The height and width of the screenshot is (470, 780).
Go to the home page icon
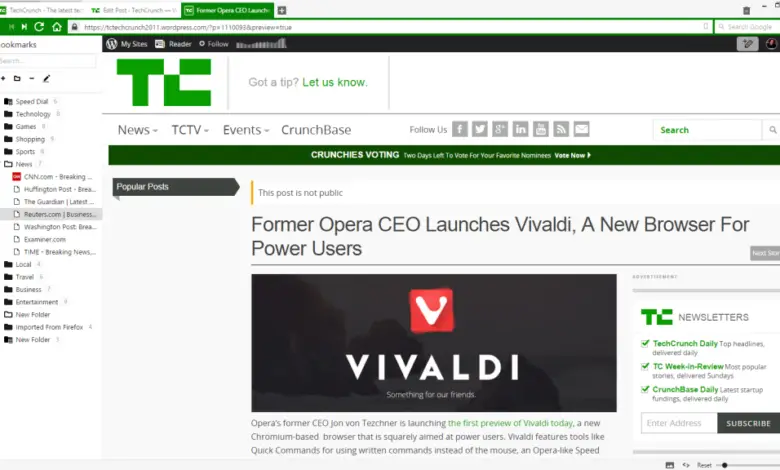tap(57, 27)
